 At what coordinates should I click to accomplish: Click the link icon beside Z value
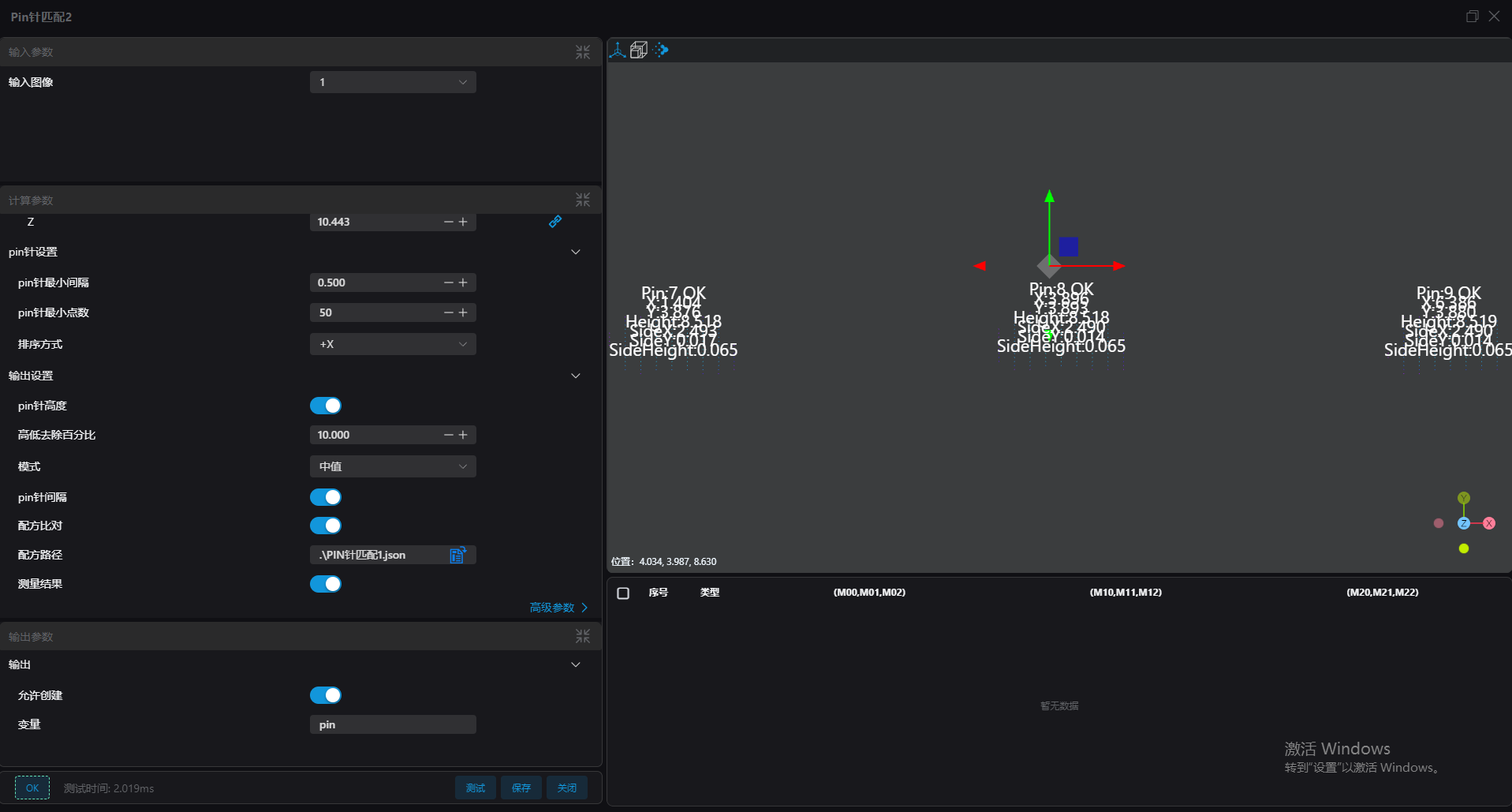pyautogui.click(x=555, y=222)
